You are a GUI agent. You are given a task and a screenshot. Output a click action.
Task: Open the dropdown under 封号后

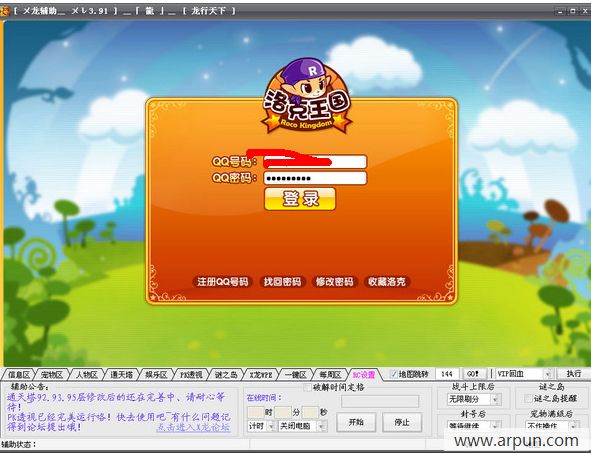coord(495,426)
